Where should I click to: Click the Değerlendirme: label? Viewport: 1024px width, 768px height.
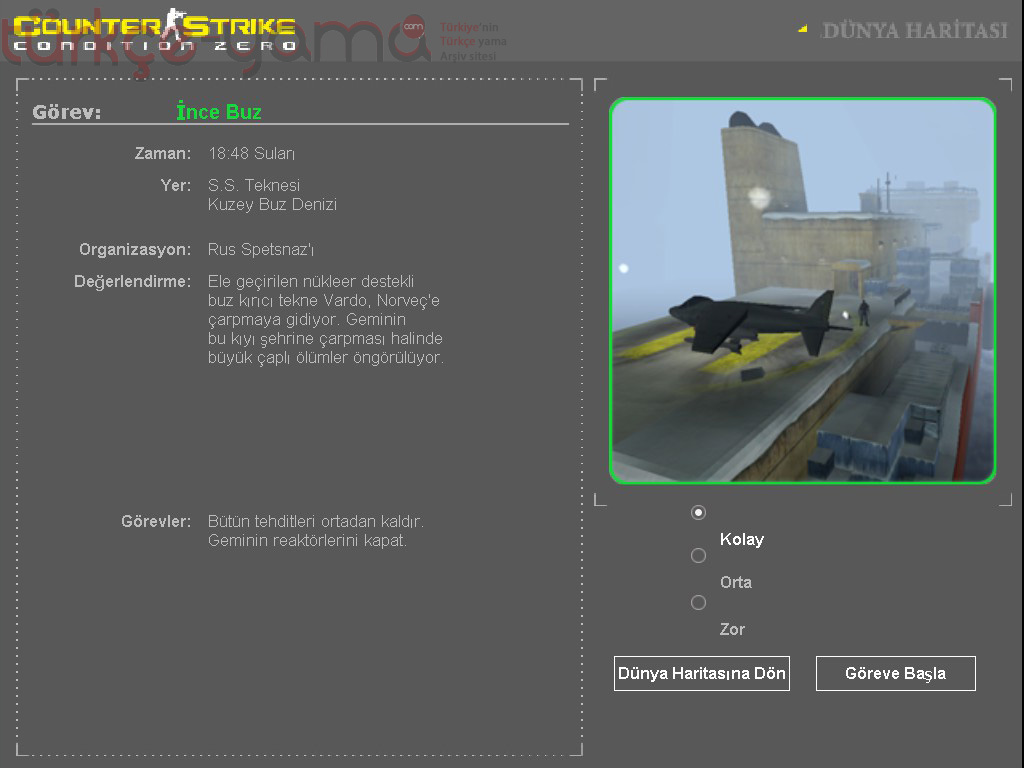[x=133, y=282]
